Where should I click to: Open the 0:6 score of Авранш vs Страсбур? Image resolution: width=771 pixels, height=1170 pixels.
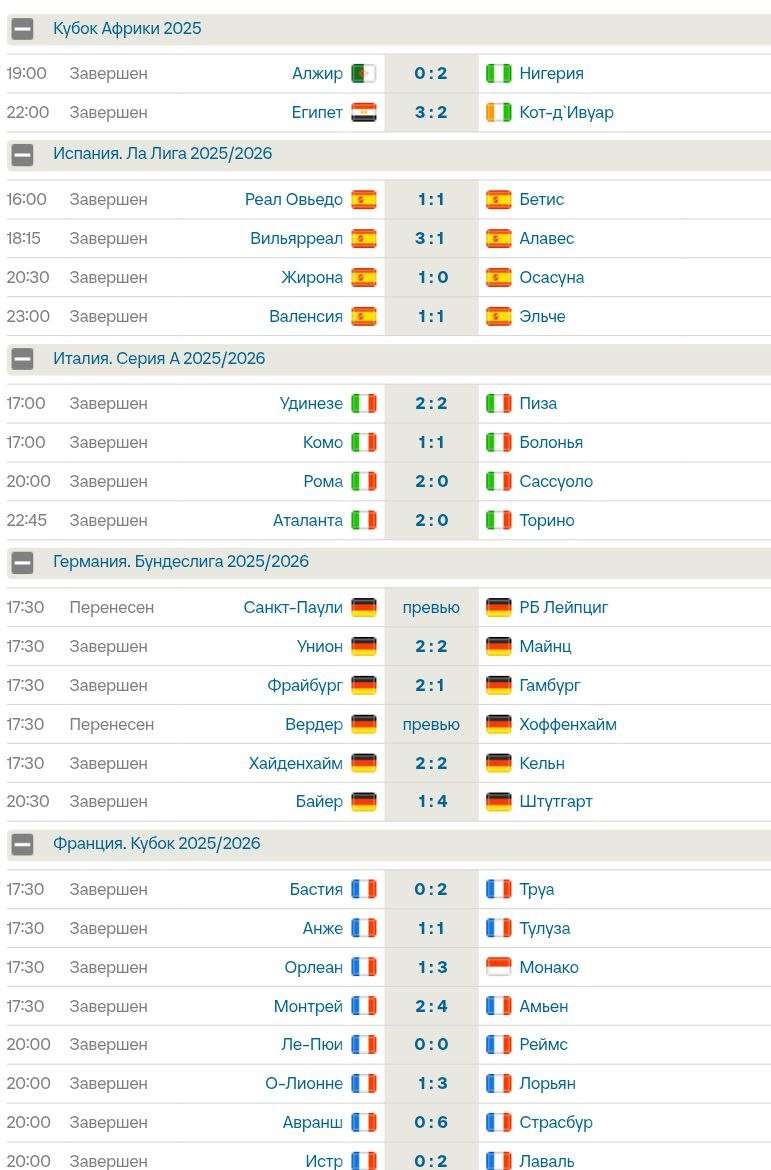pyautogui.click(x=431, y=1122)
